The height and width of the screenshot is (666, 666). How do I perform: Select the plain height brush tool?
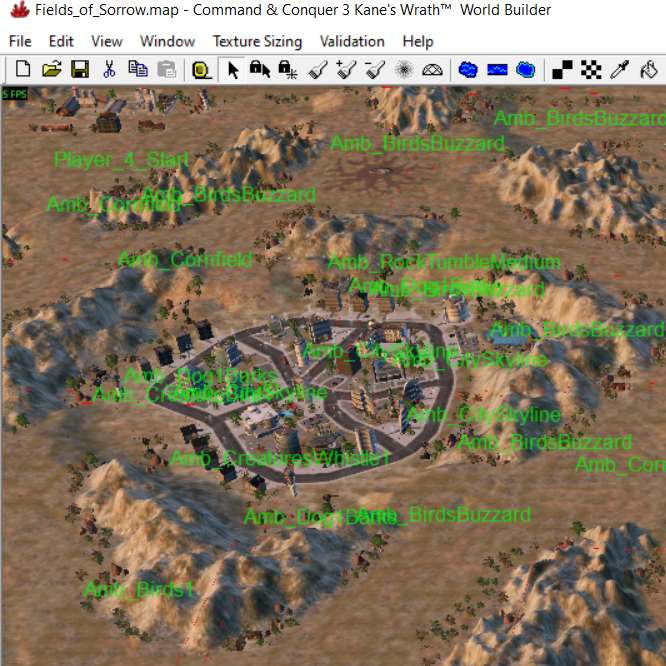[318, 70]
